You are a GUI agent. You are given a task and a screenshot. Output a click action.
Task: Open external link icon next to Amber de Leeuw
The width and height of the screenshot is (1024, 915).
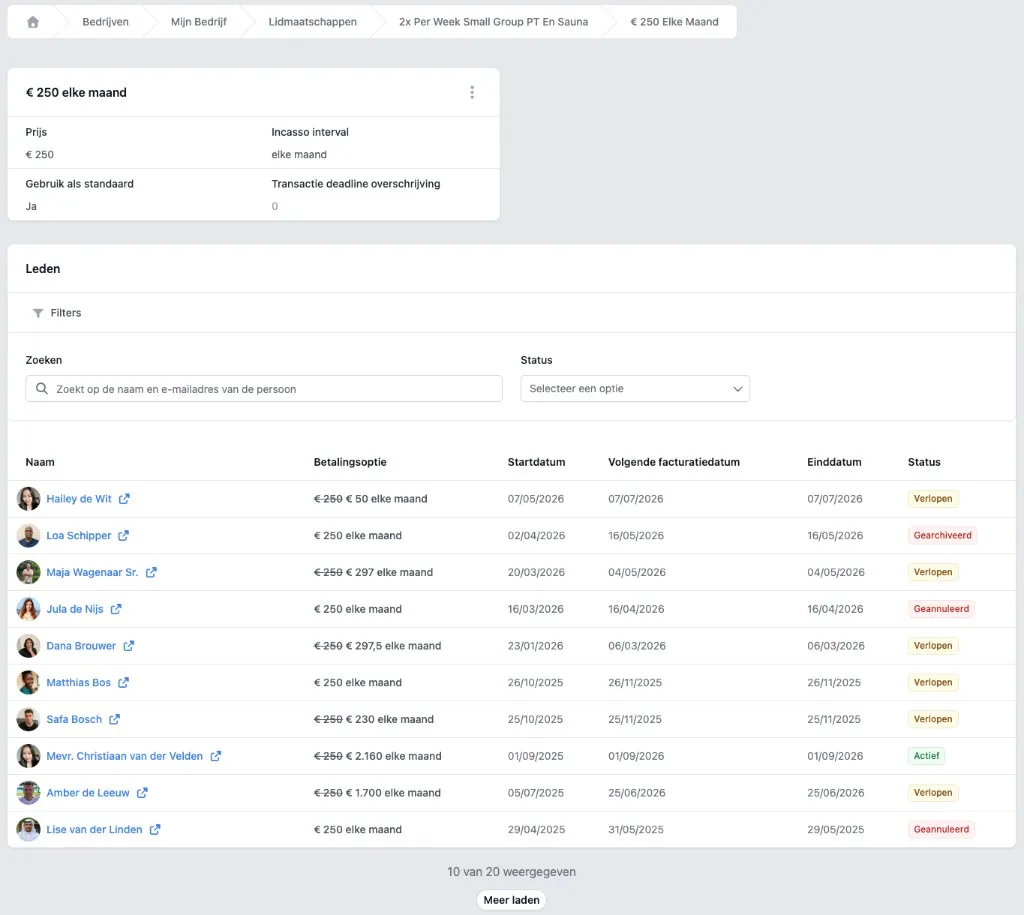coord(142,793)
